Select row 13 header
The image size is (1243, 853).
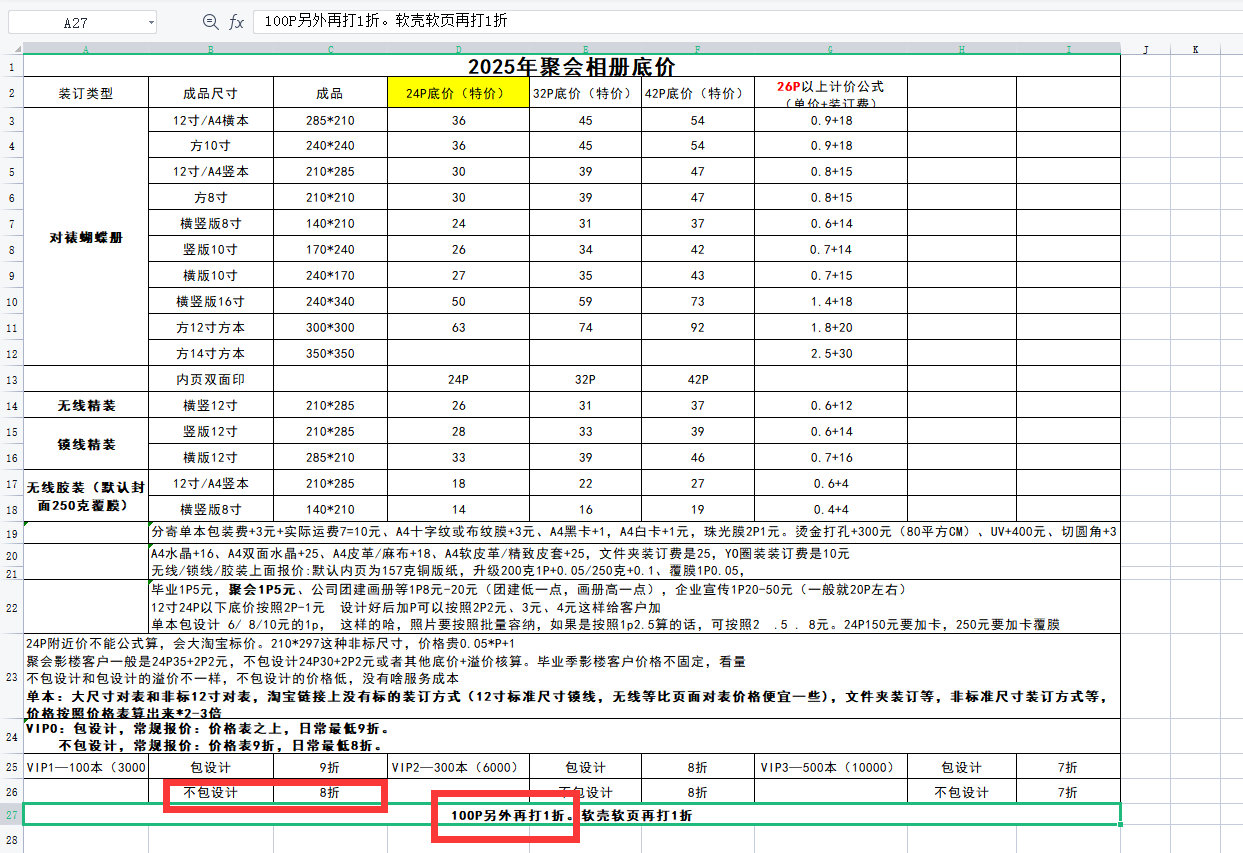click(x=11, y=379)
